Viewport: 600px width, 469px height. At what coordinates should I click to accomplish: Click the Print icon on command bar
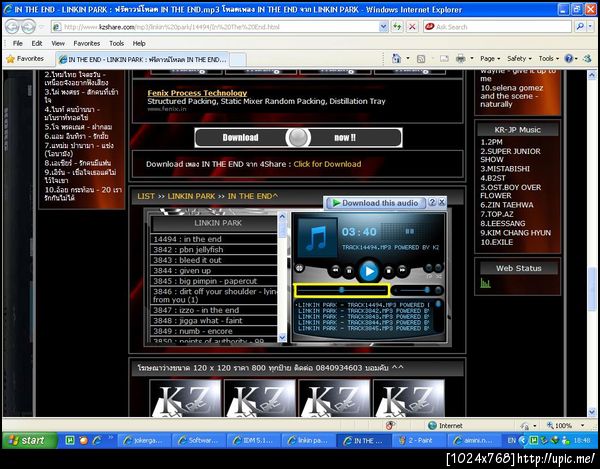pyautogui.click(x=461, y=59)
